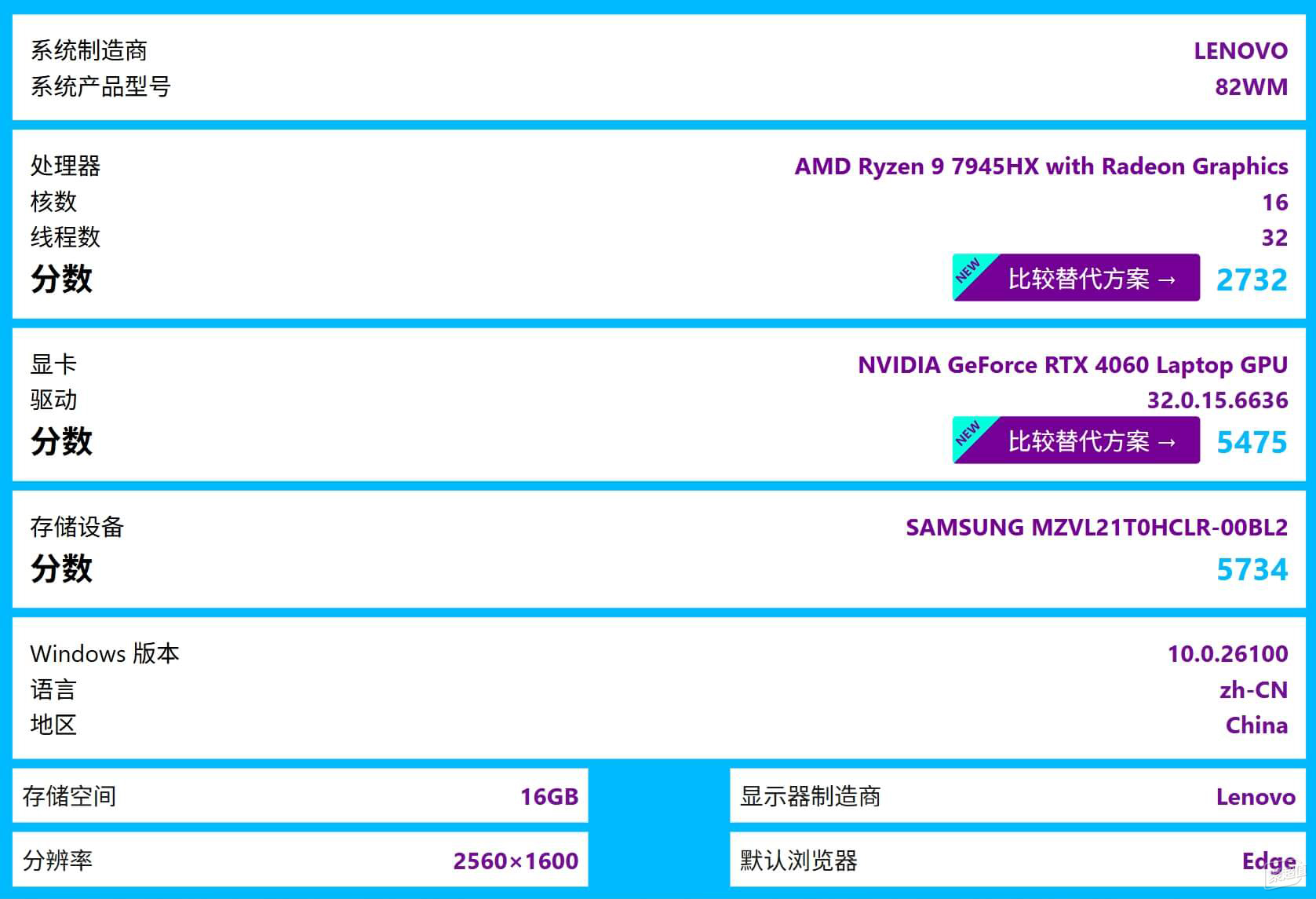Click the 默认浏览器 label
The width and height of the screenshot is (1316, 899).
[798, 861]
